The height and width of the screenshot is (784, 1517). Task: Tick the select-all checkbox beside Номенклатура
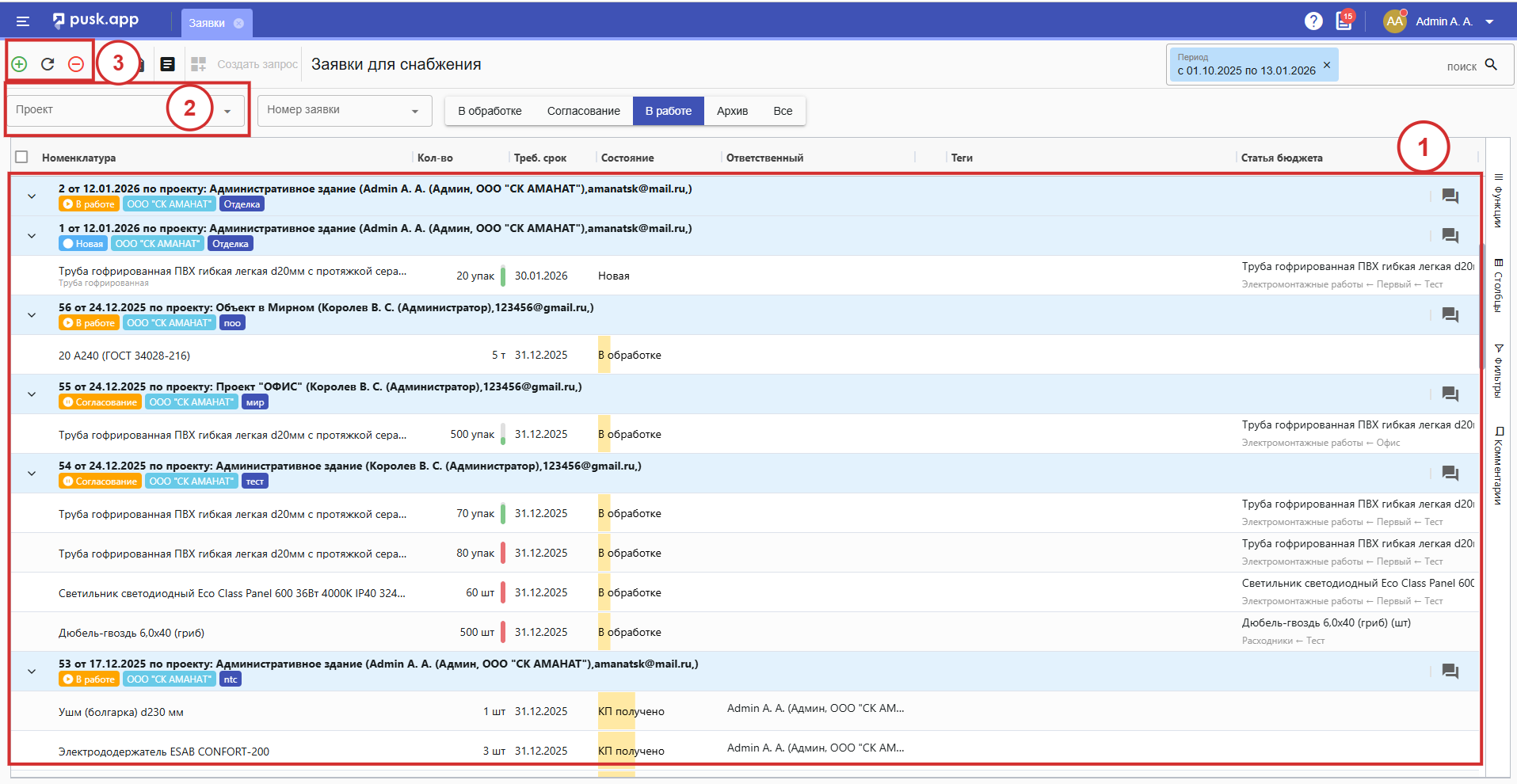pos(22,158)
